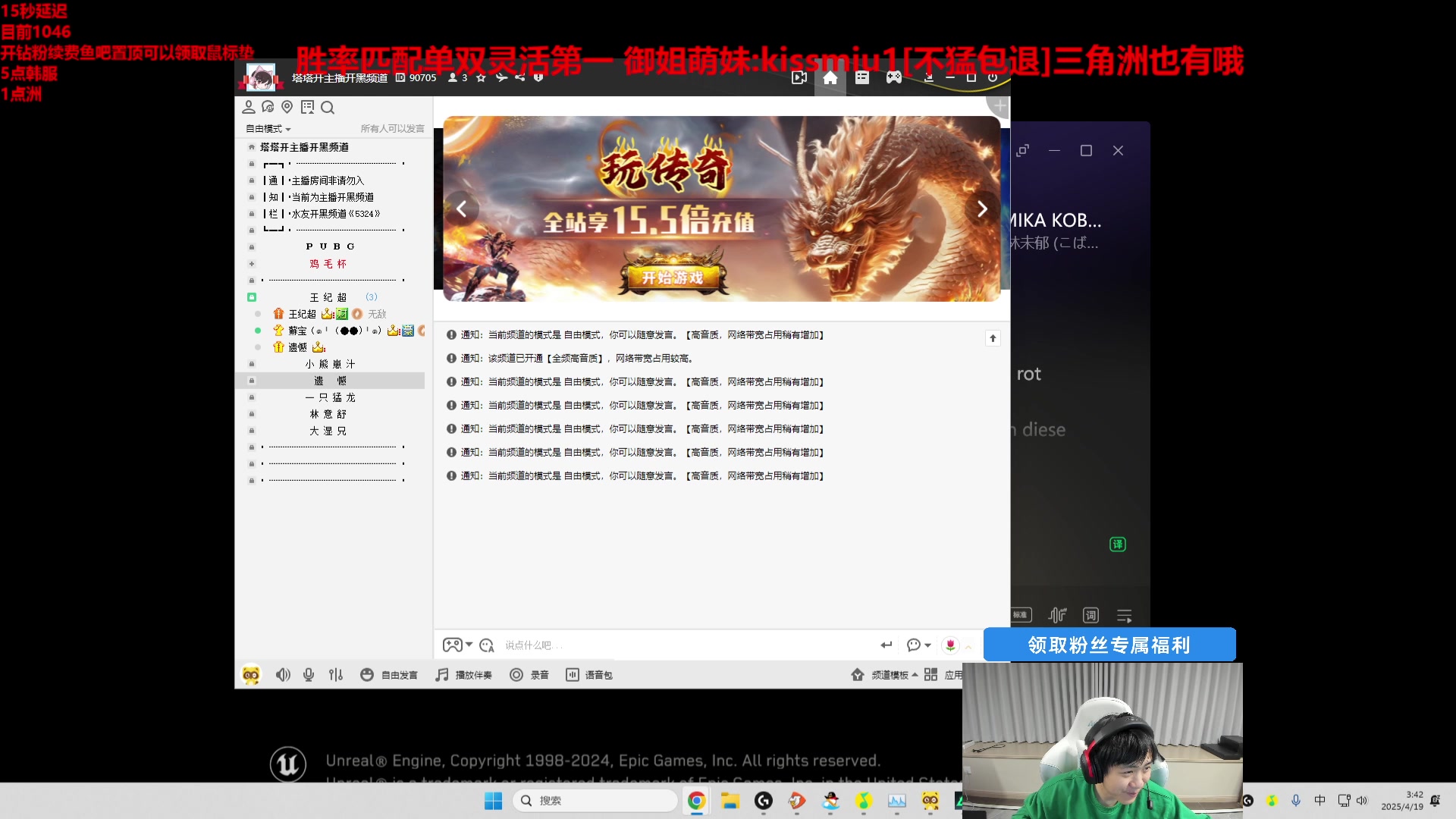Open Google Chrome from the taskbar
Screen dimensions: 1456x819
[x=696, y=801]
